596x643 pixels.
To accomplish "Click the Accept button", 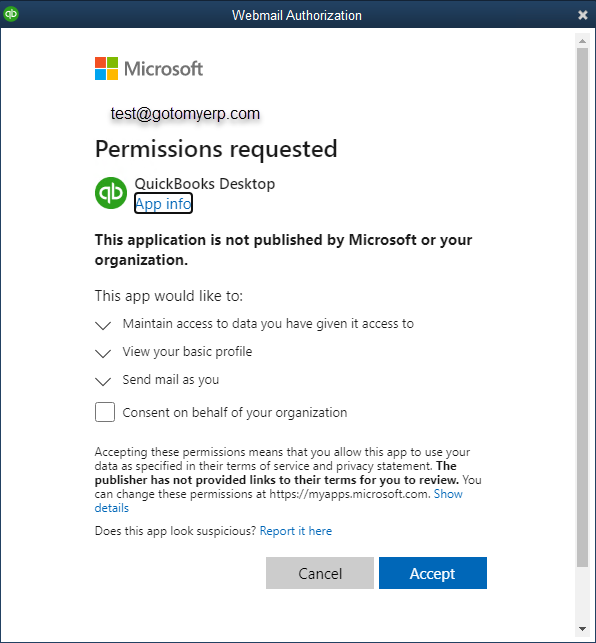I will coord(433,573).
